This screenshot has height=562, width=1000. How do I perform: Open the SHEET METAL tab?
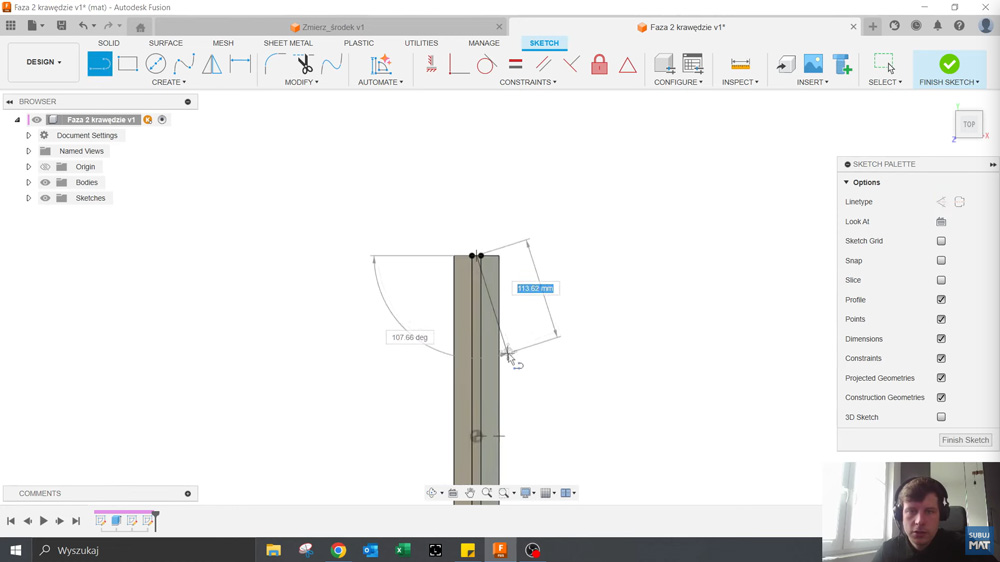(288, 43)
